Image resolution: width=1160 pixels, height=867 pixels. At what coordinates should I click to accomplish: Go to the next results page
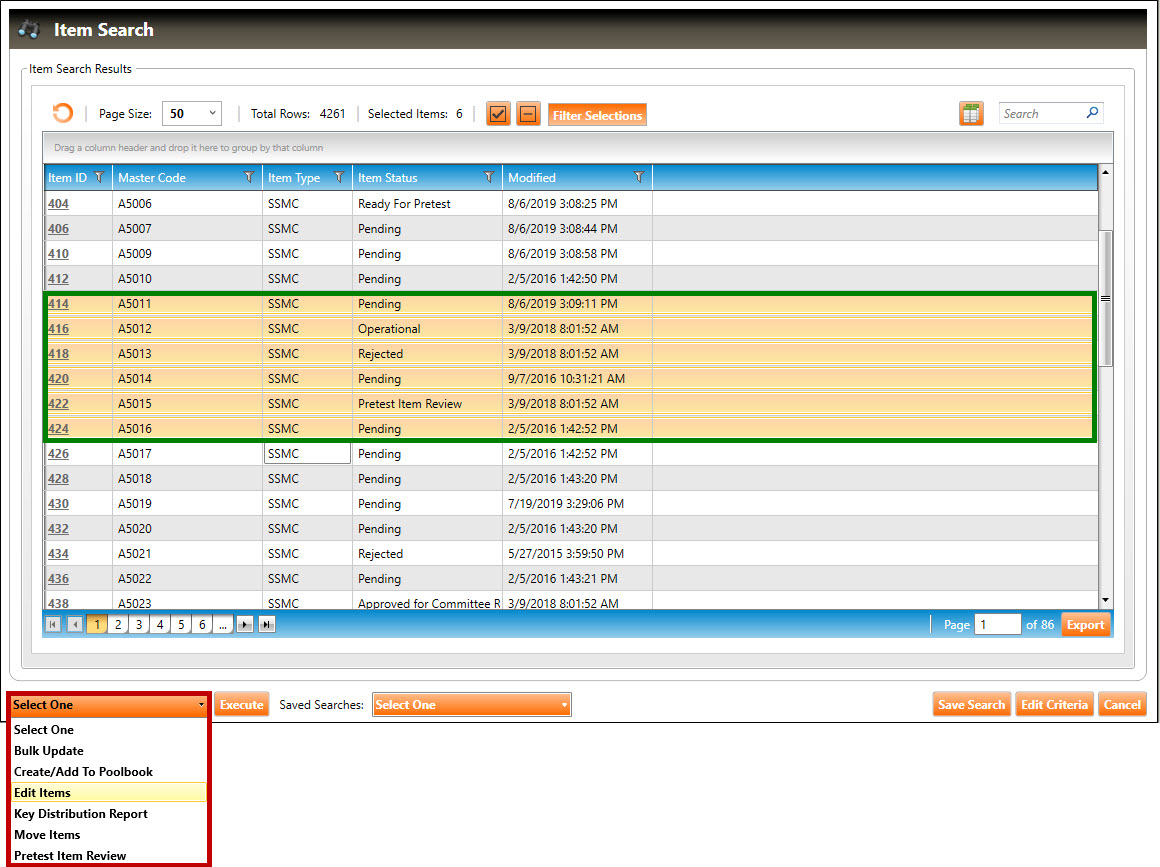245,625
